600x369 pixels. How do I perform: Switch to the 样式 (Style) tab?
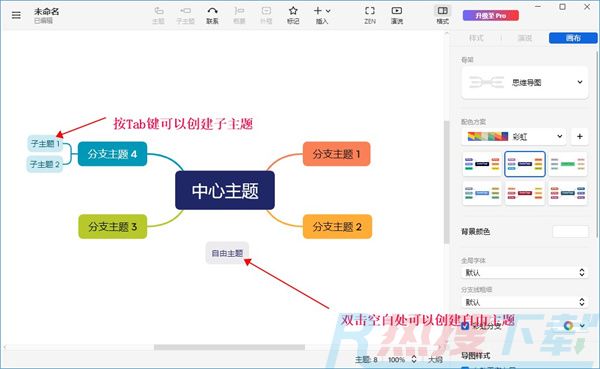tap(476, 38)
